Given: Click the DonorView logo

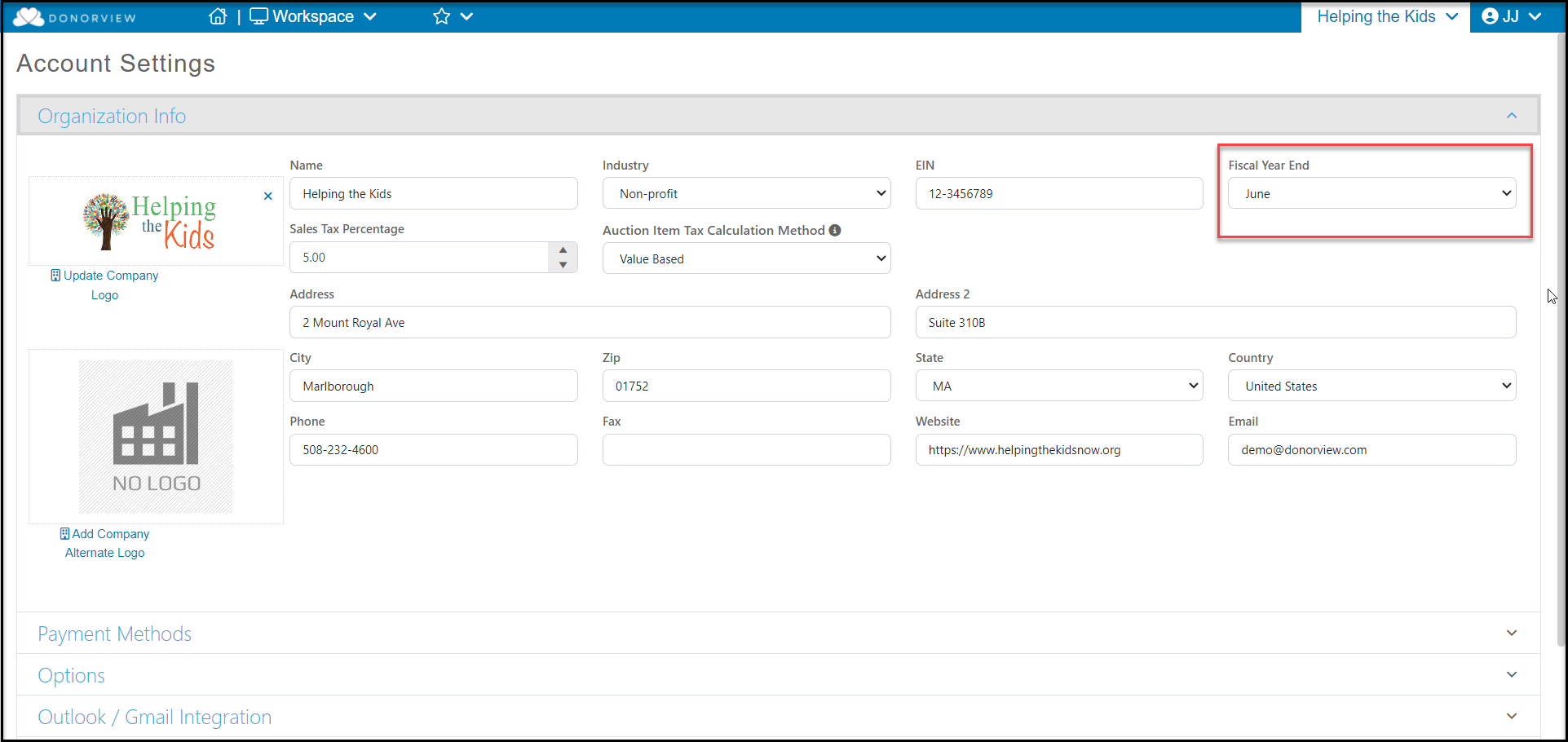Looking at the screenshot, I should pos(75,17).
